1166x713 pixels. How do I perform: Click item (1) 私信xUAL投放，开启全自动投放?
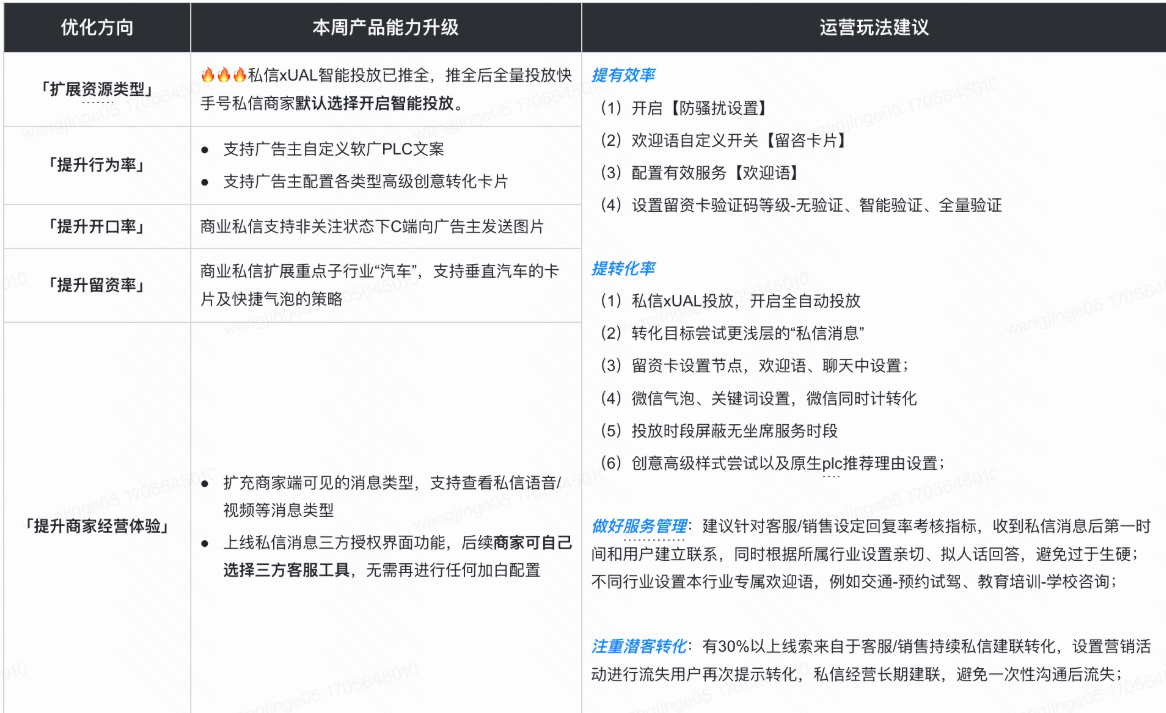[730, 300]
